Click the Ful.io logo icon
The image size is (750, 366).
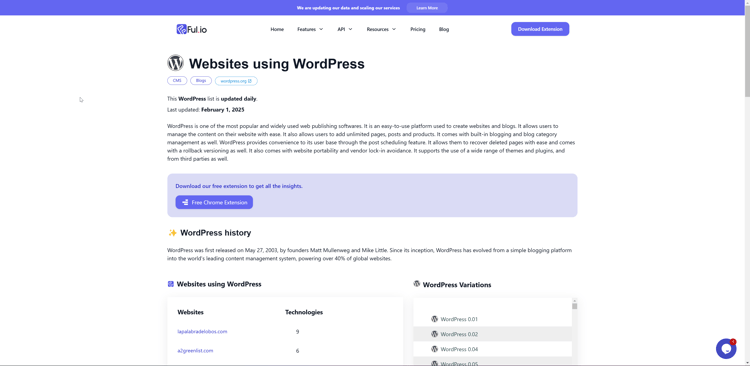(181, 29)
